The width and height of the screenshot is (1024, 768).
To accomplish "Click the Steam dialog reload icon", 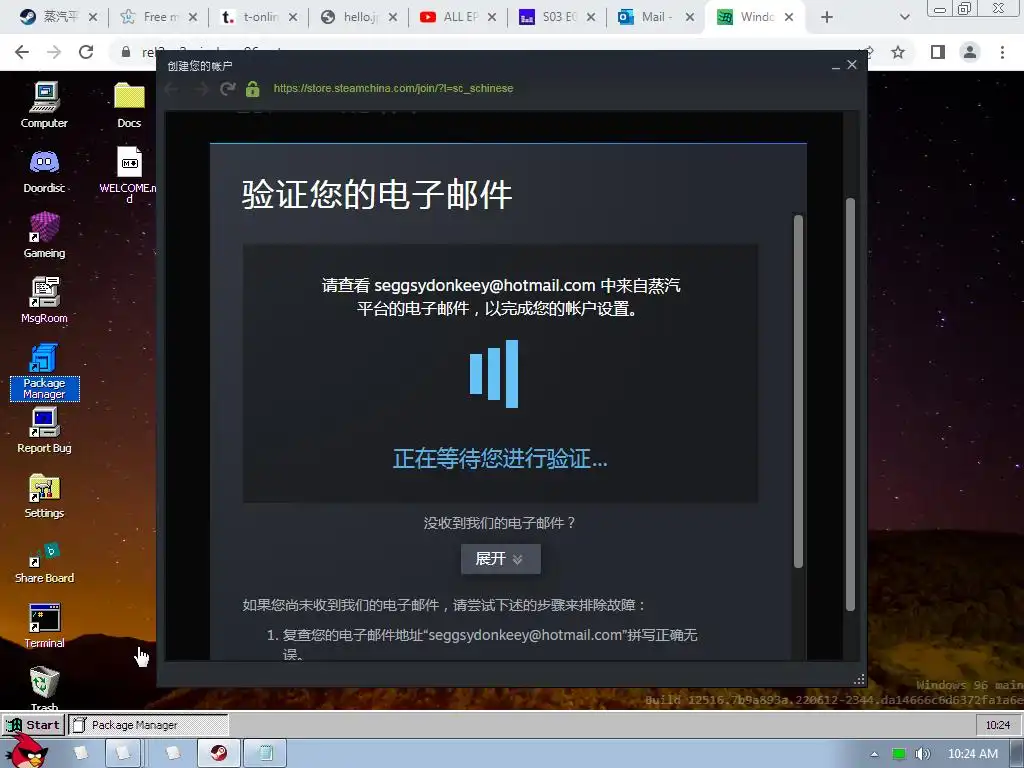I will 227,88.
